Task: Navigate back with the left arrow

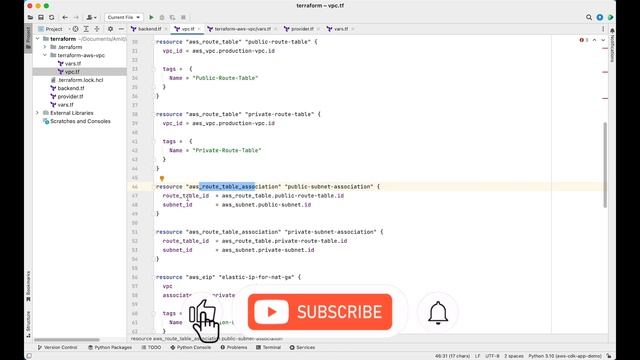Action: tap(65, 18)
